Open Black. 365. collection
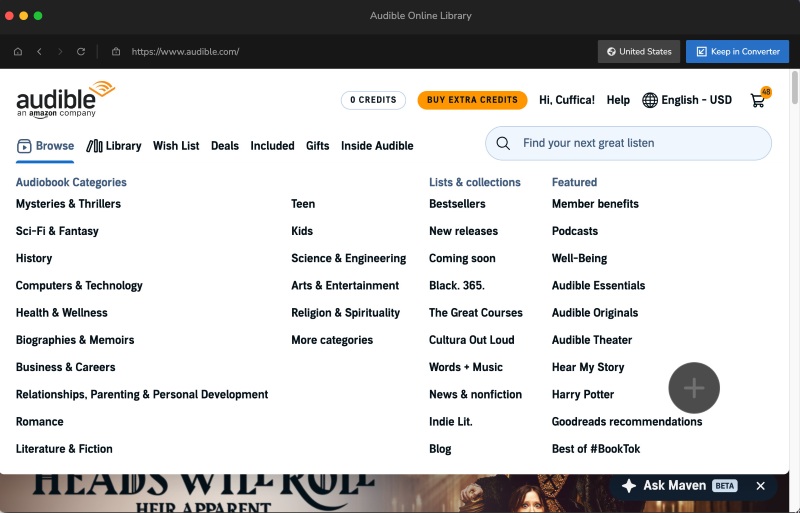 coord(457,285)
